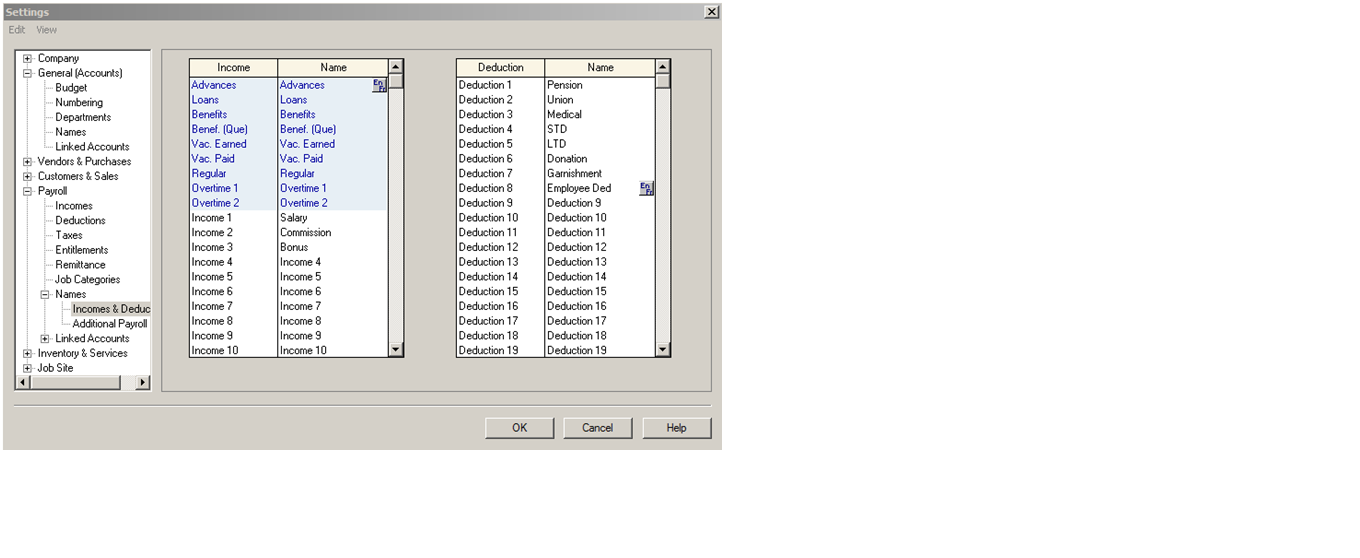Expand Vendors & Purchases node
1360x558 pixels.
(x=28, y=161)
